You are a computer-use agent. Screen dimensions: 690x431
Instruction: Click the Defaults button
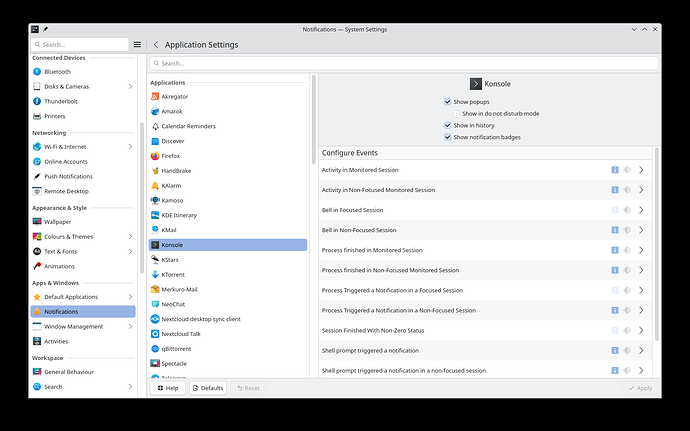pos(206,387)
